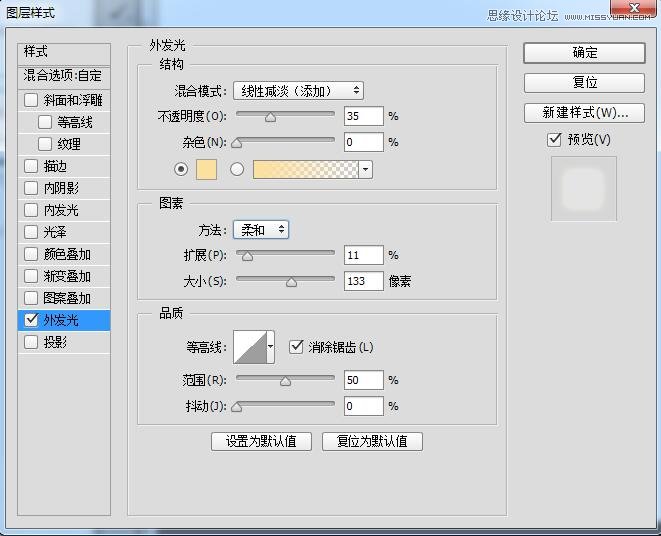The width and height of the screenshot is (661, 536).
Task: Click the 范围 slider handle
Action: pos(285,381)
